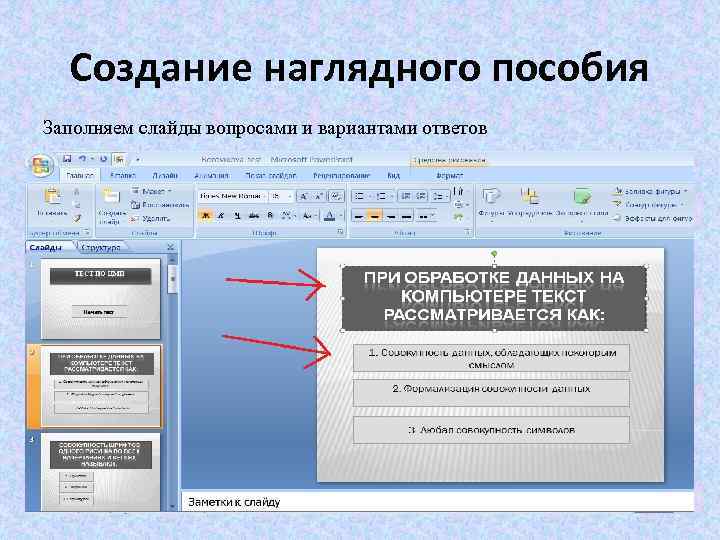Click Эффекты для фигур (Shape Effects)
720x540 pixels.
coord(653,219)
